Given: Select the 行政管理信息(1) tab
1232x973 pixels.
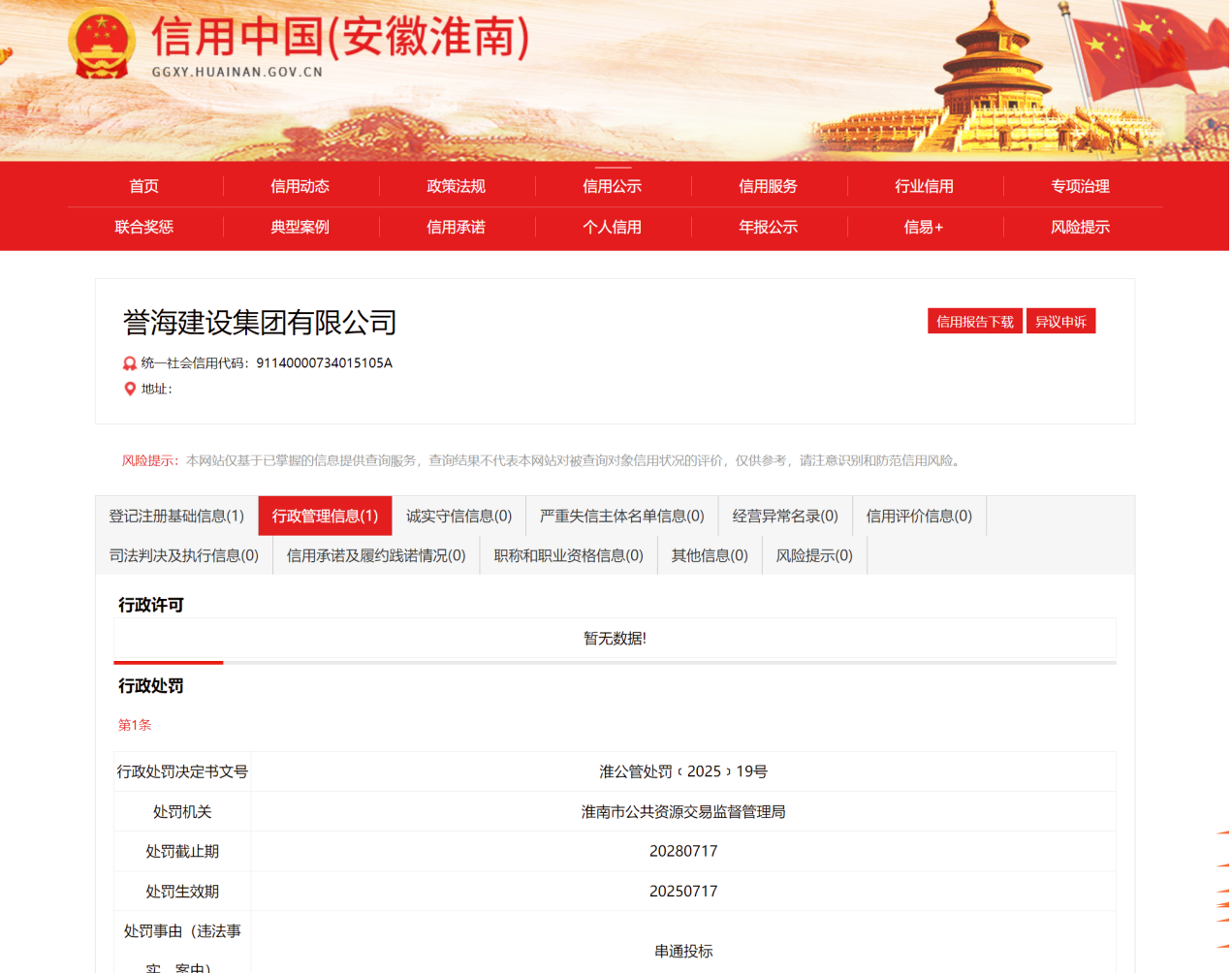Looking at the screenshot, I should pos(326,516).
